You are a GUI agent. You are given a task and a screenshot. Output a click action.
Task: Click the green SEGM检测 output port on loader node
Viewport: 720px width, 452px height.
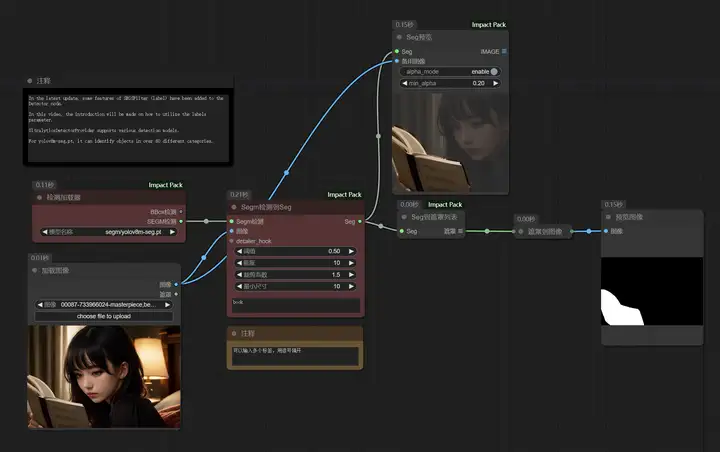point(181,221)
